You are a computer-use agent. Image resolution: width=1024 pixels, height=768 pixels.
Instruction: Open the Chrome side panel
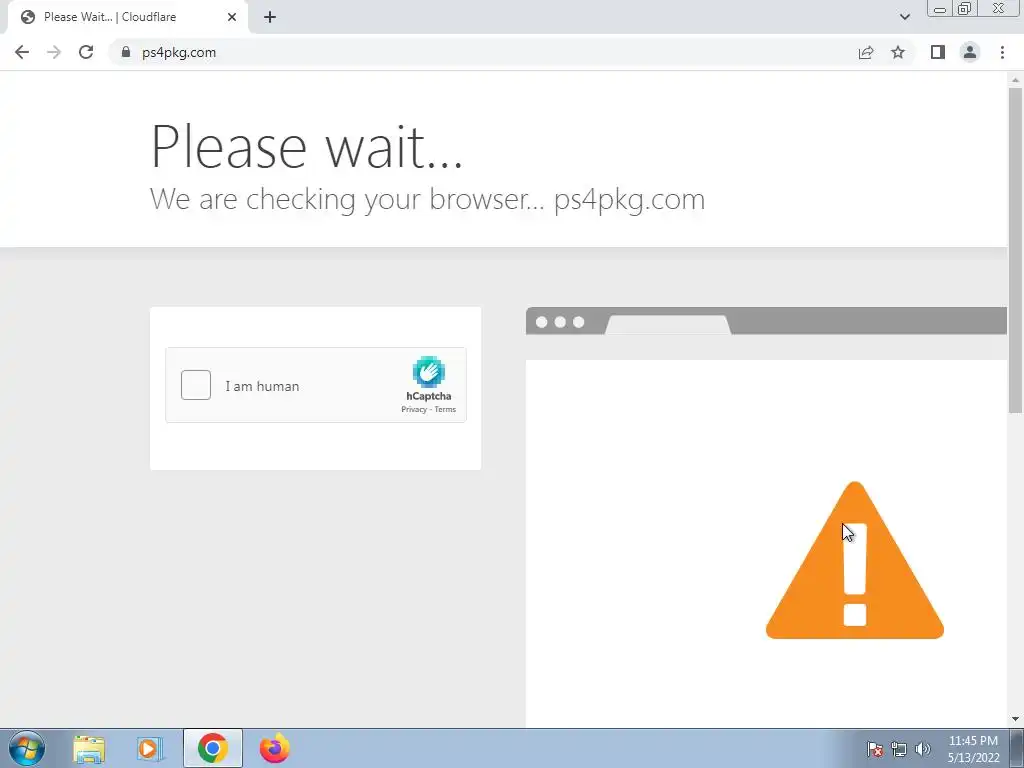pyautogui.click(x=938, y=52)
